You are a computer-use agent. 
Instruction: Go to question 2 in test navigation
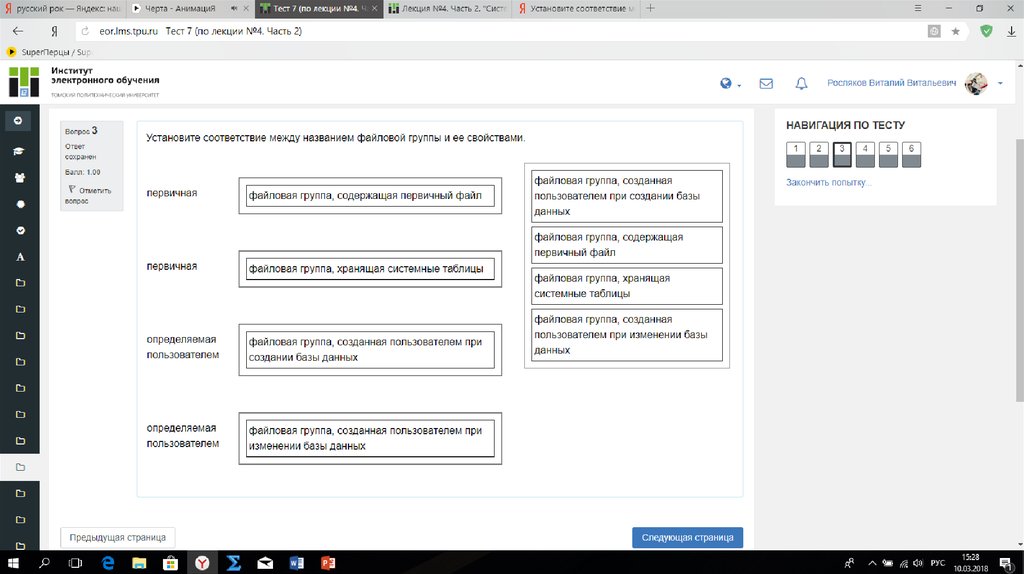[x=818, y=155]
